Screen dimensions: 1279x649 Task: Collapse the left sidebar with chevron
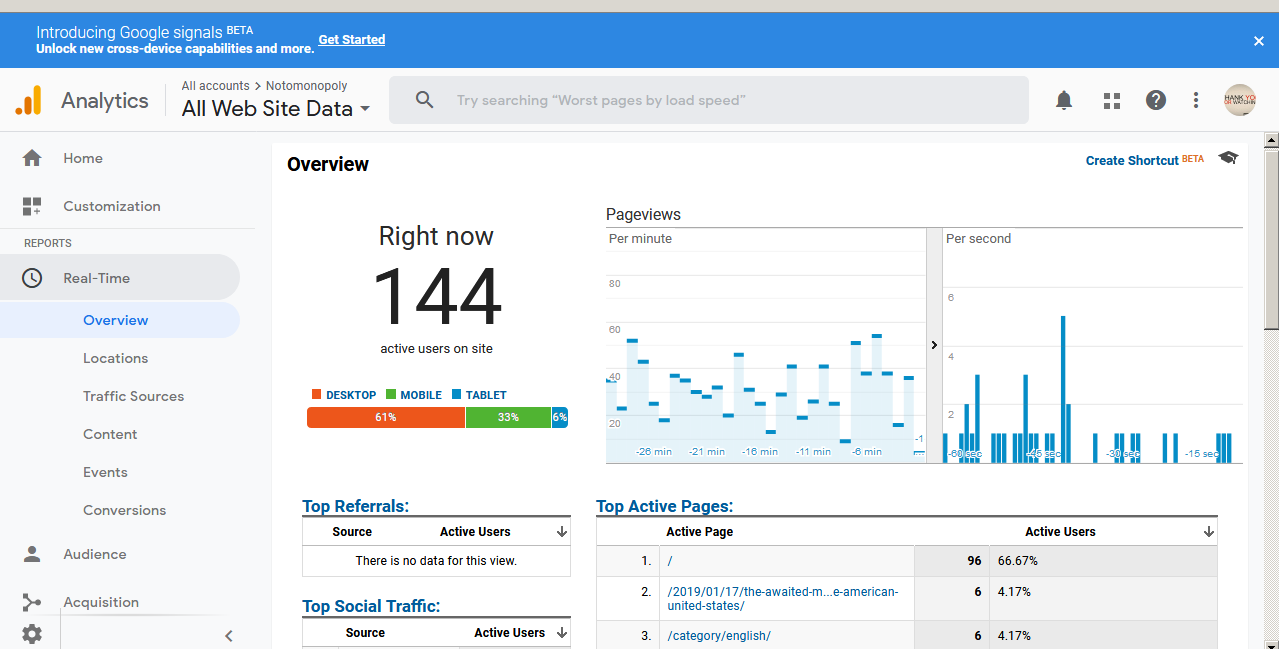[x=228, y=635]
